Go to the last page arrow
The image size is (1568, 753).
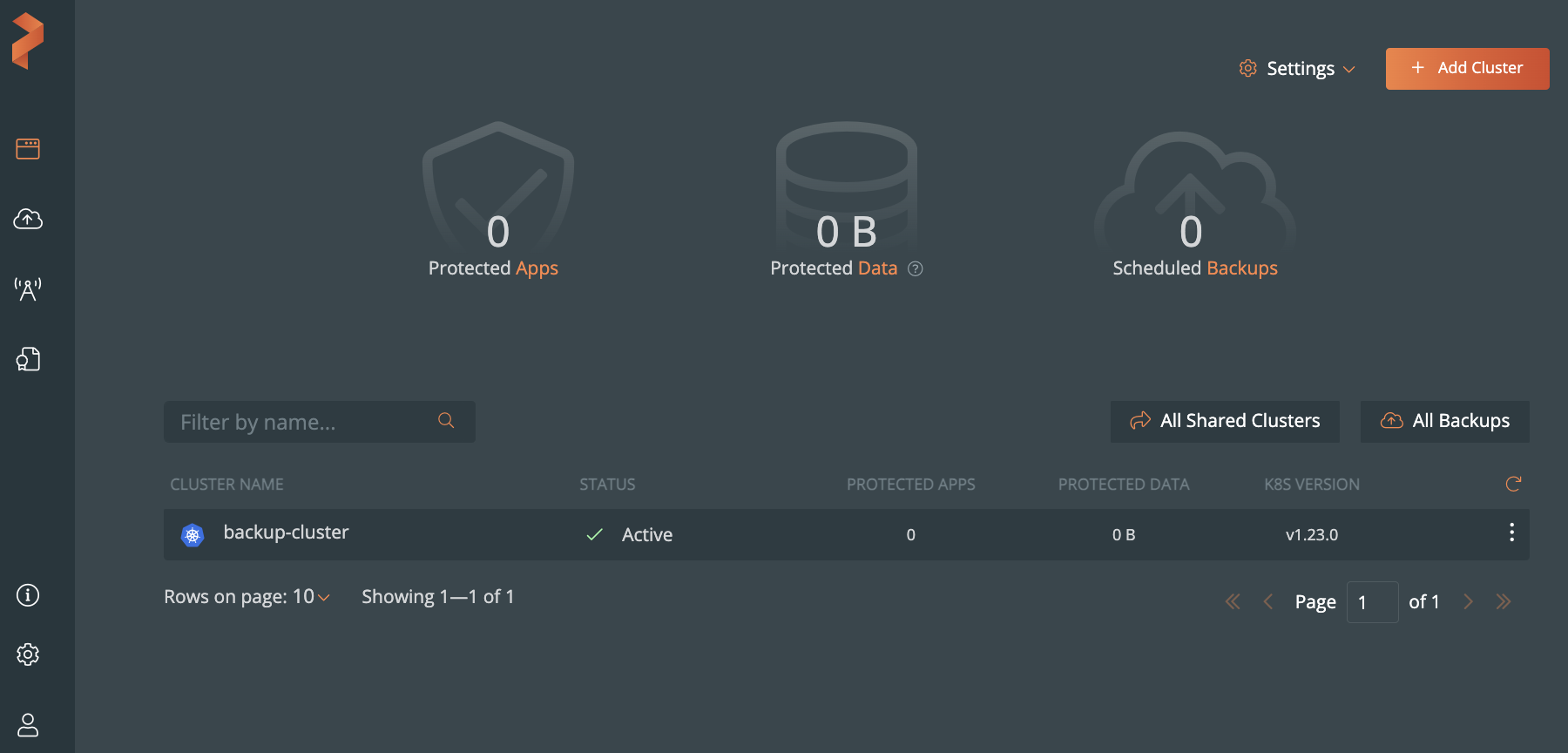[1504, 601]
